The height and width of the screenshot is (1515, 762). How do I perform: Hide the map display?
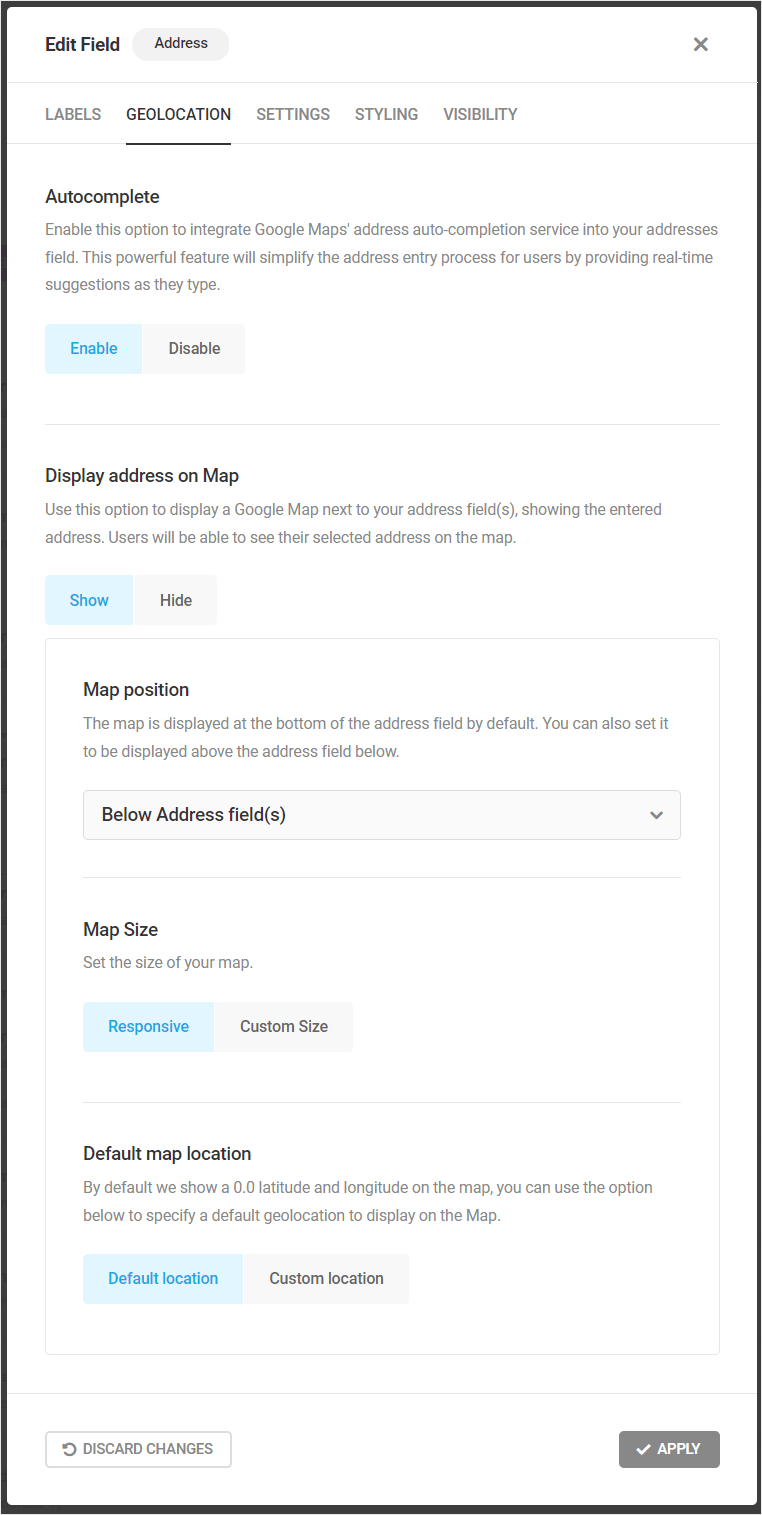(x=175, y=600)
